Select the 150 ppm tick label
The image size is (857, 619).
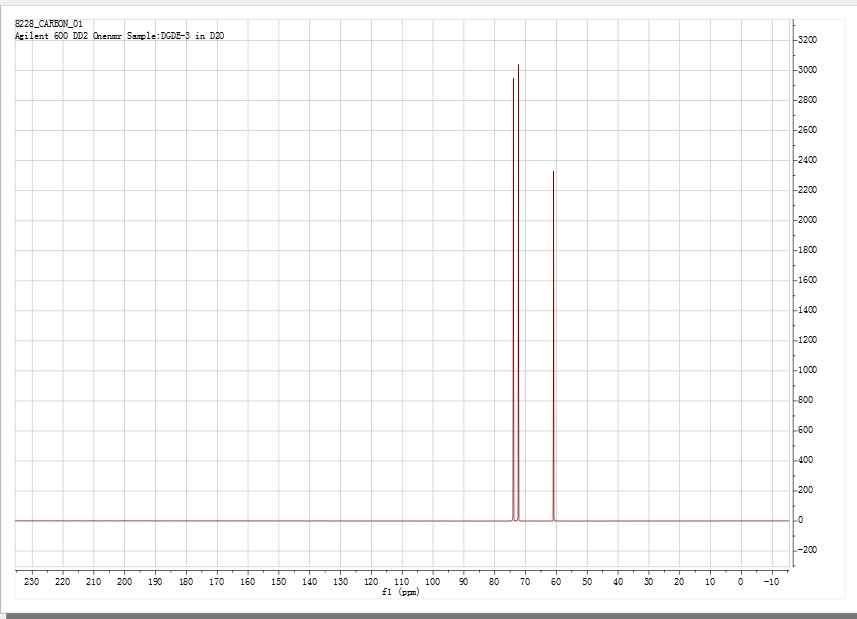pos(278,582)
